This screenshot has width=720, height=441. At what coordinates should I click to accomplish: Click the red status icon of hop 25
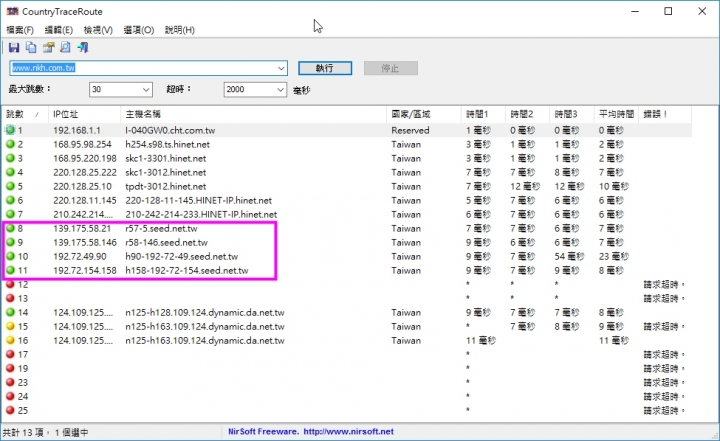pyautogui.click(x=10, y=410)
